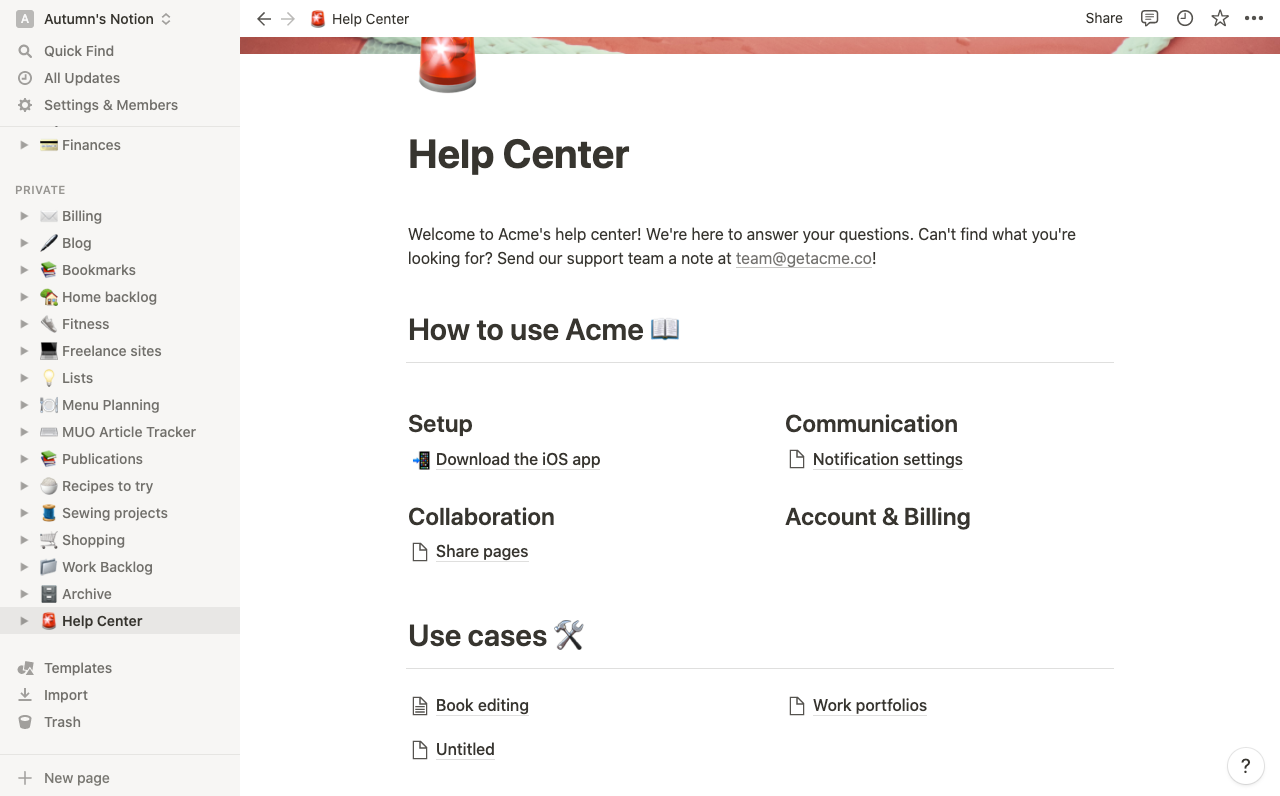Click the Import download icon
Viewport: 1280px width, 796px height.
click(x=26, y=695)
